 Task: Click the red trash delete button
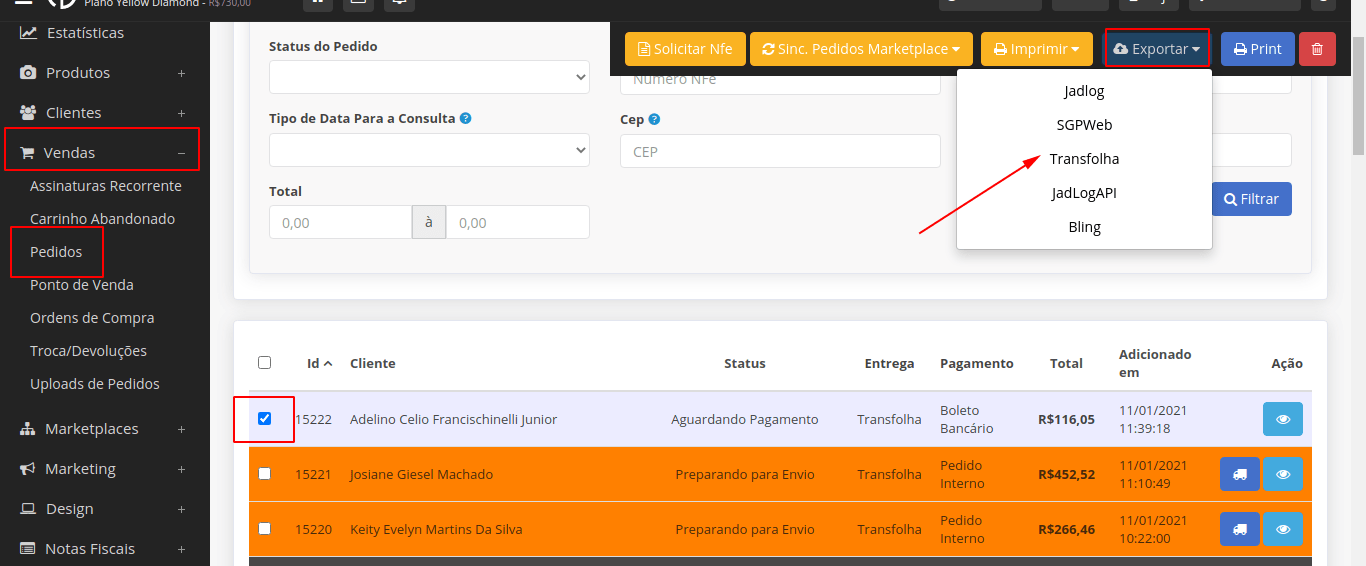coord(1317,49)
